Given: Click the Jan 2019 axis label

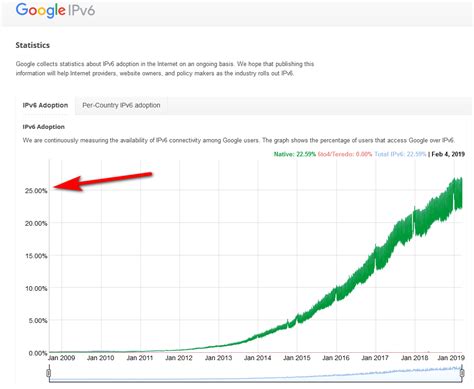Looking at the screenshot, I should [x=451, y=358].
